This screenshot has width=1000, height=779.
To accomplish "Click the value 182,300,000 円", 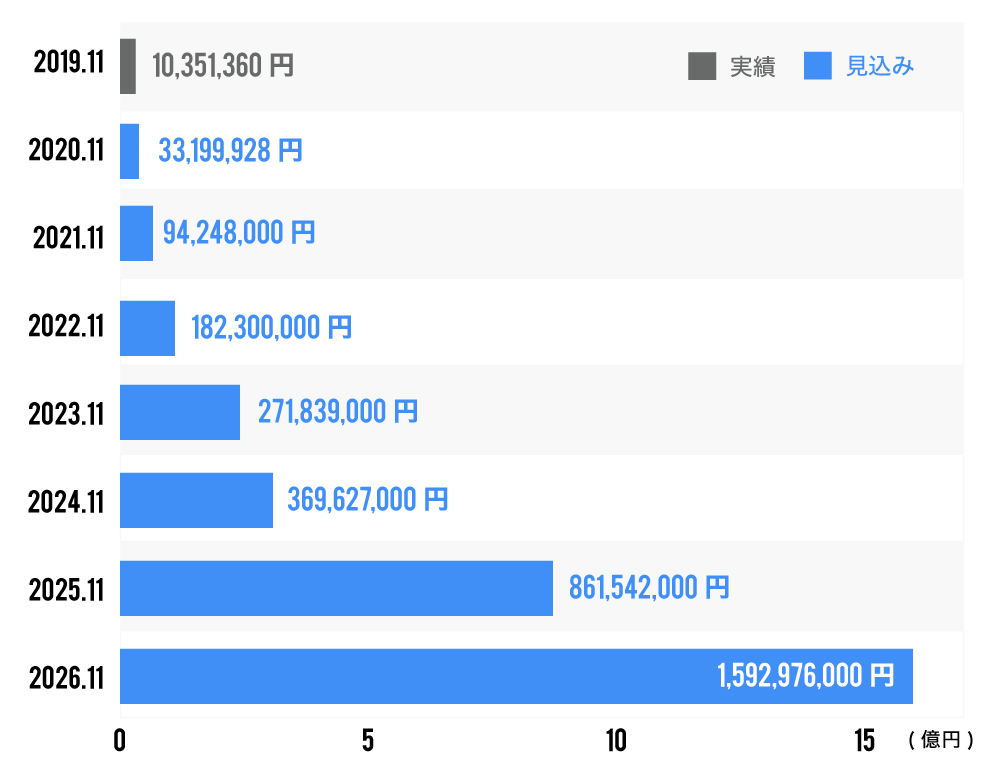I will (x=271, y=328).
